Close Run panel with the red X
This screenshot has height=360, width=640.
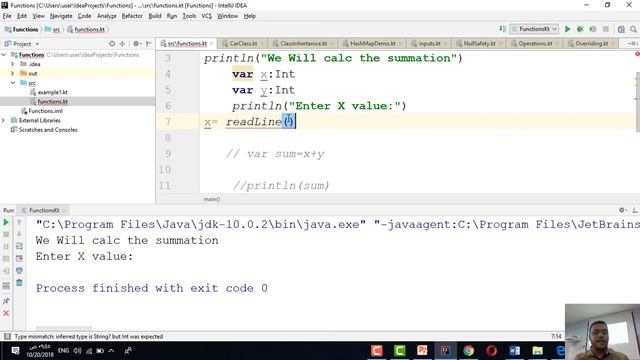pos(6,313)
